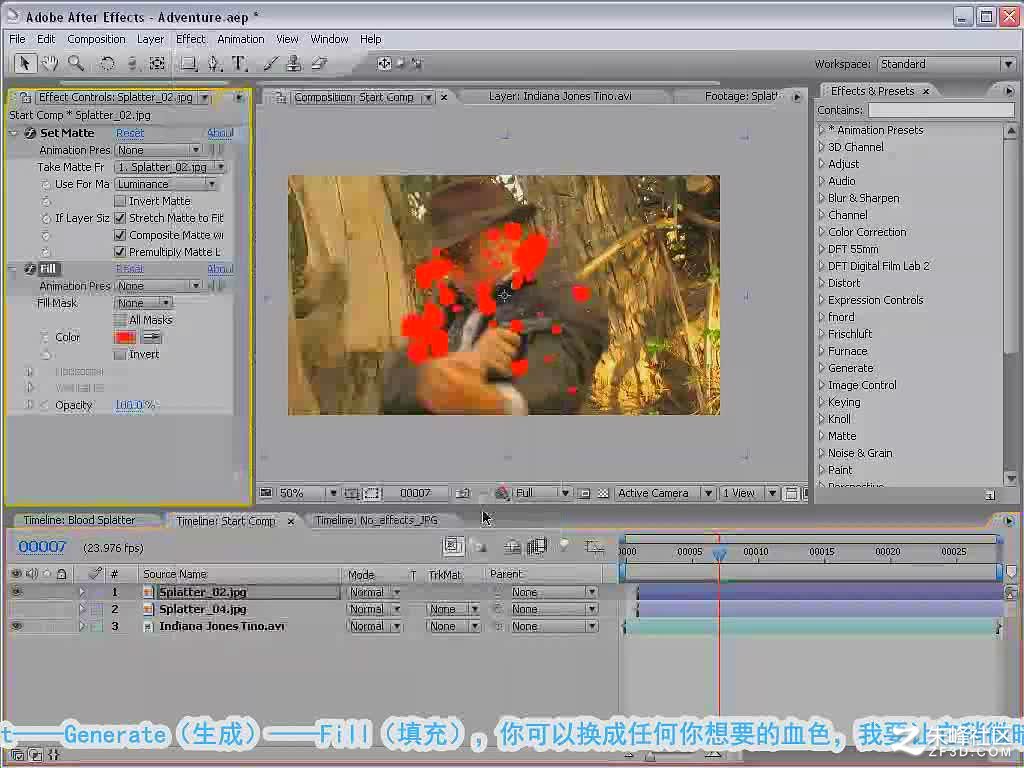This screenshot has height=768, width=1024.
Task: Click the red Fill Color swatch
Action: click(x=125, y=337)
